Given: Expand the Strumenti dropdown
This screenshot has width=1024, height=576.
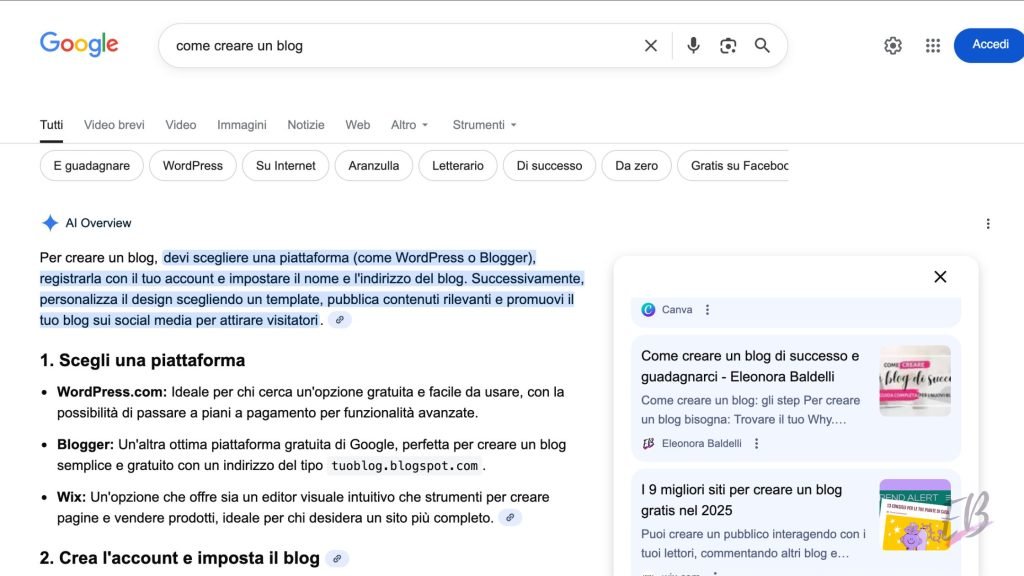Looking at the screenshot, I should click(485, 125).
